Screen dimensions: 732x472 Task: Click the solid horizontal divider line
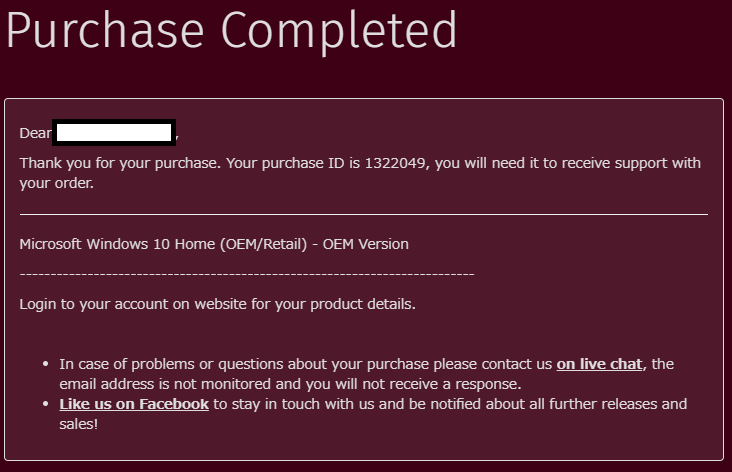(363, 214)
